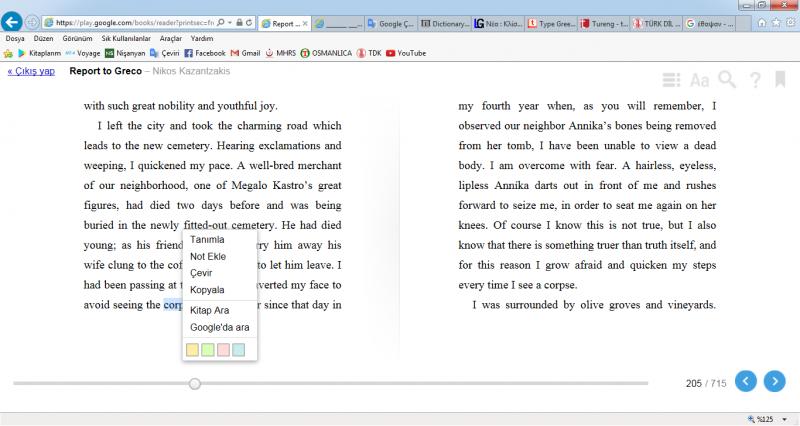Open the Sık Kullanılanlar menu

click(x=126, y=39)
